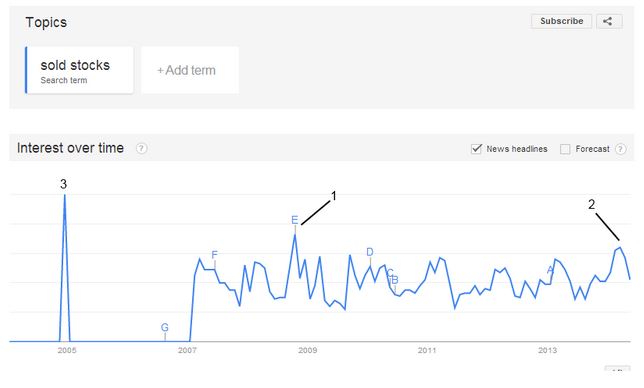Click news headline marker D
Image resolution: width=644 pixels, height=388 pixels.
pyautogui.click(x=370, y=252)
